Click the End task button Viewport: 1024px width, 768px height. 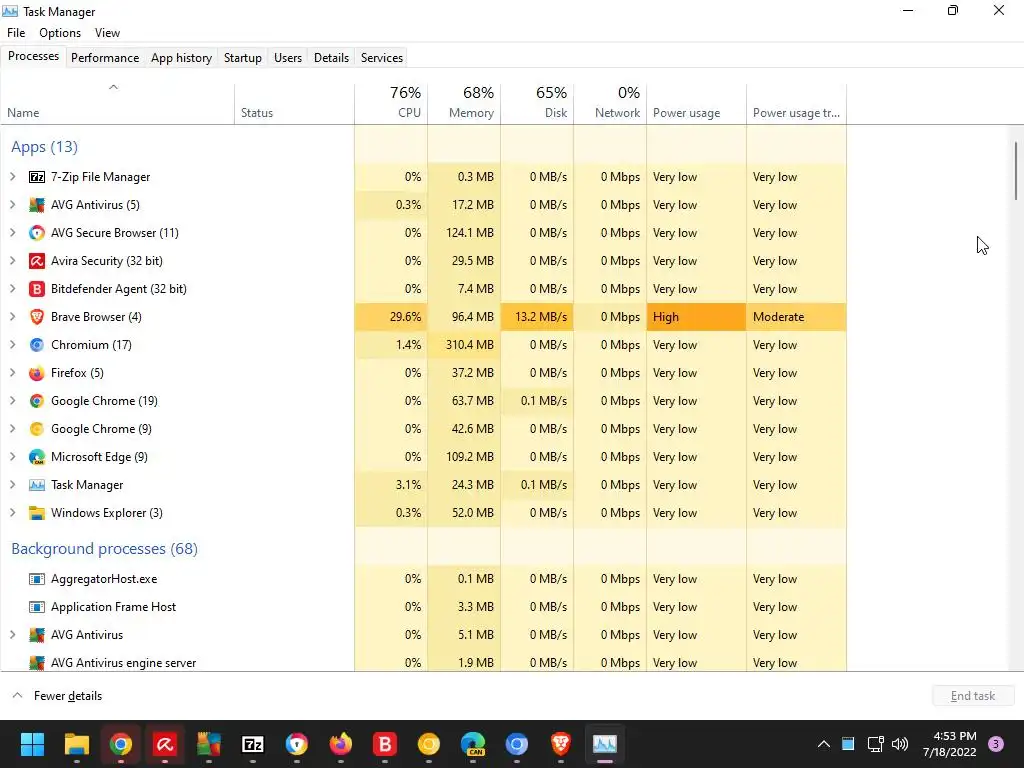[x=973, y=696]
